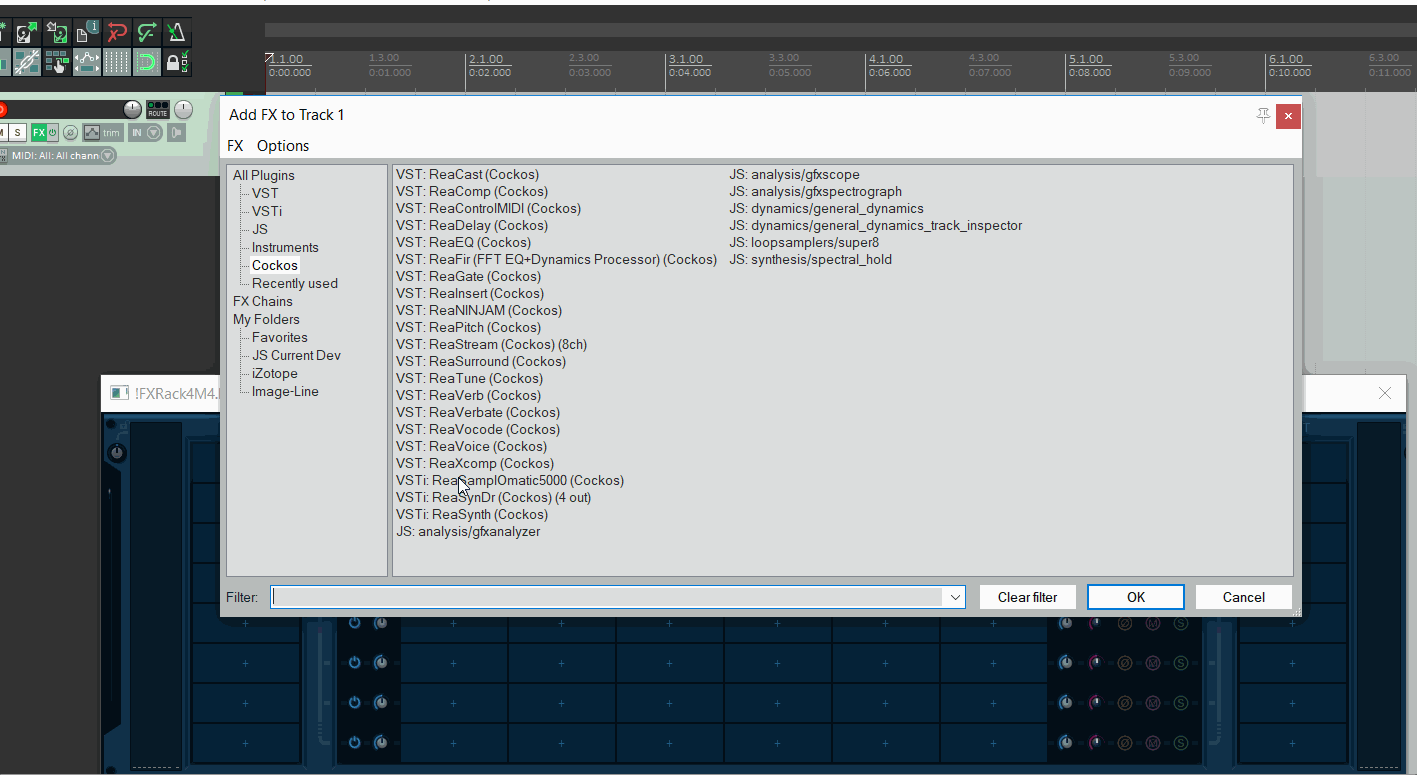1417x775 pixels.
Task: Solo the track with the S button
Action: coord(17,132)
